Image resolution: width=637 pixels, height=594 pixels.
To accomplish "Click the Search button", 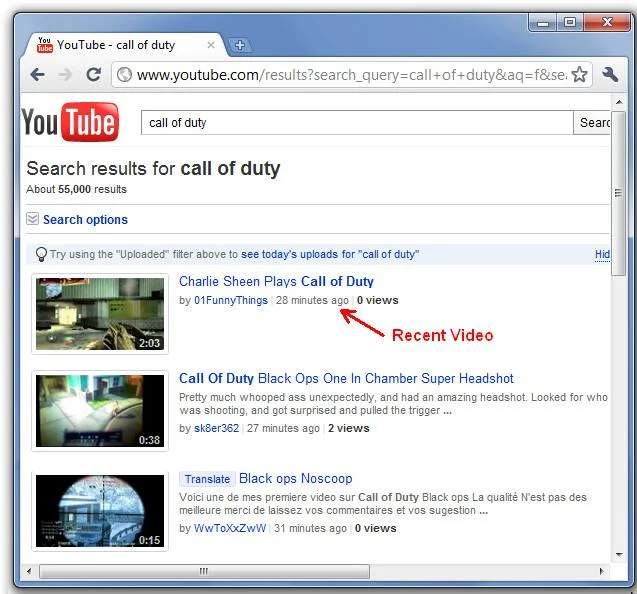I will (592, 122).
